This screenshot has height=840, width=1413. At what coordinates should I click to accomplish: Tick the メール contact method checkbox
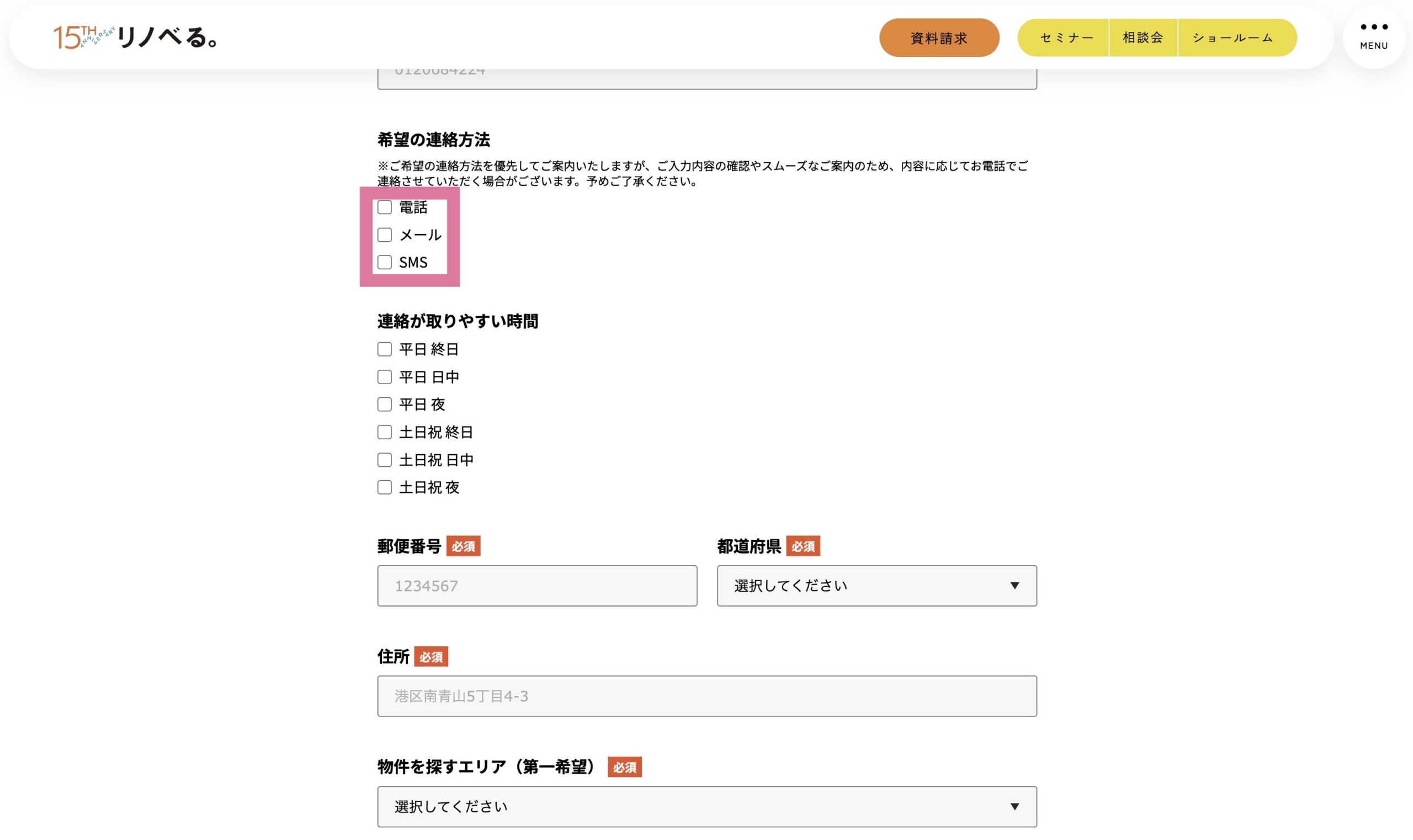click(384, 235)
